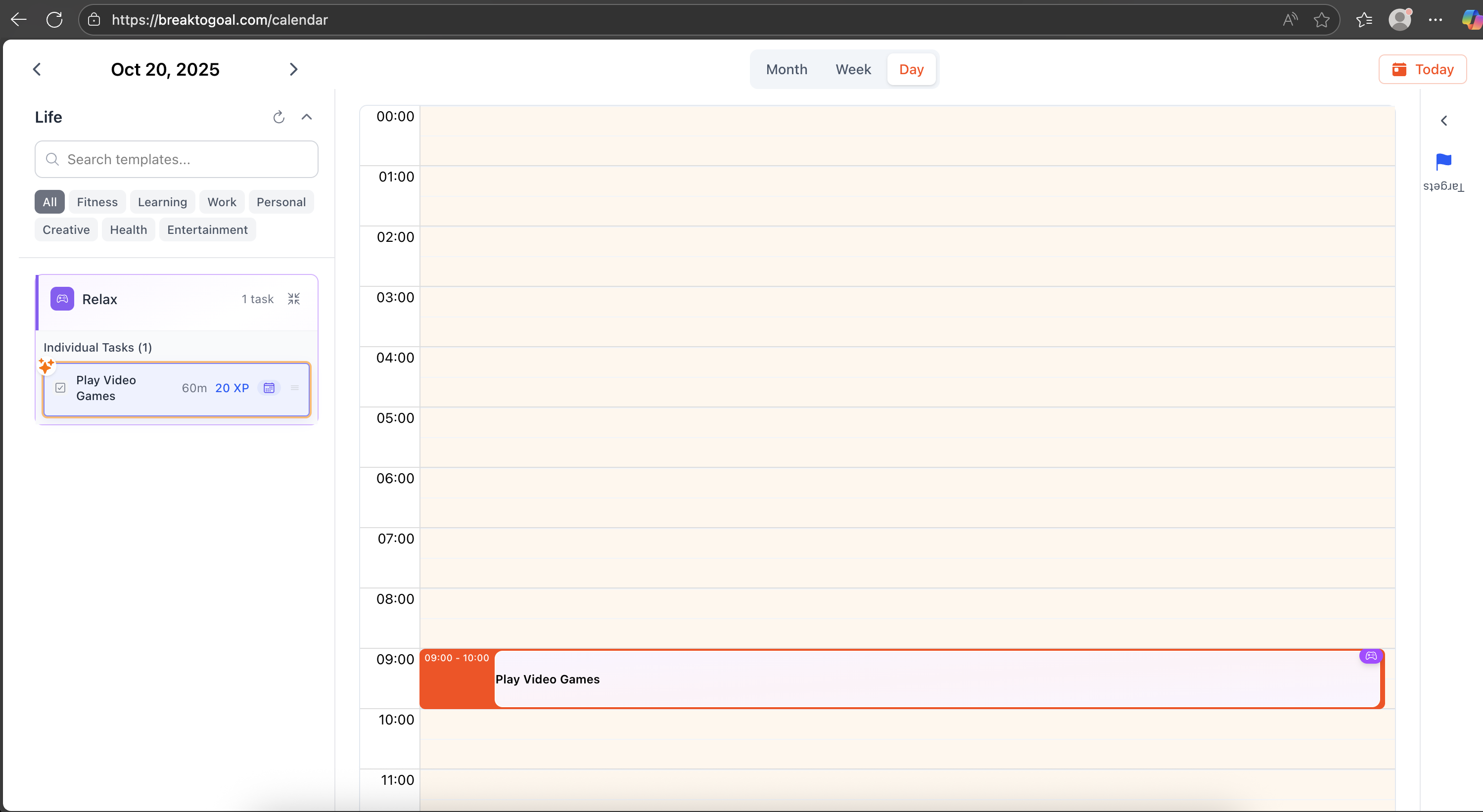Filter templates by Fitness

[97, 202]
